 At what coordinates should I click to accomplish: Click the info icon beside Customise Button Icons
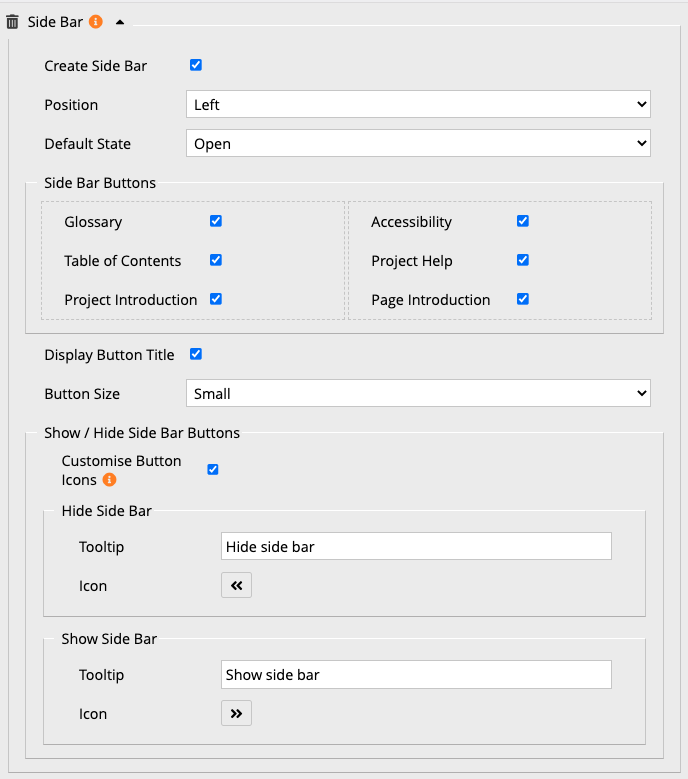coord(110,480)
